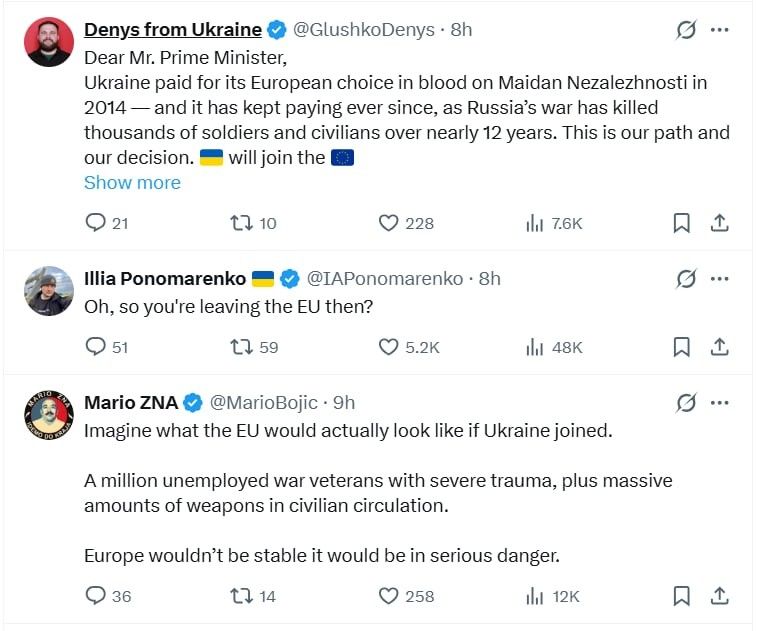This screenshot has height=631, width=757.
Task: Like Illia Ponomarenko's tweet
Action: pyautogui.click(x=389, y=347)
